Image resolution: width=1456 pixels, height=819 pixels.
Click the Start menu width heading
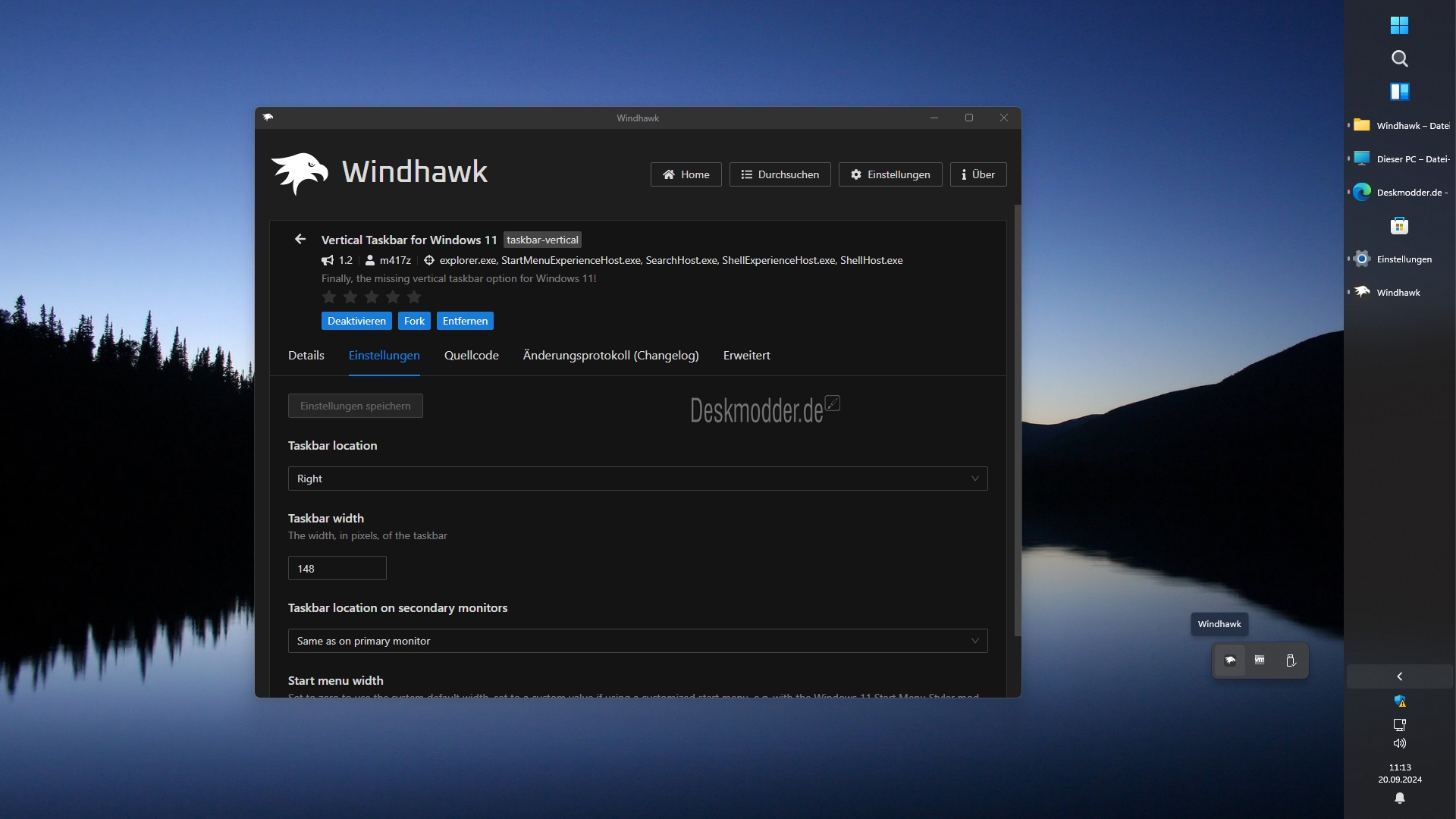coord(336,680)
